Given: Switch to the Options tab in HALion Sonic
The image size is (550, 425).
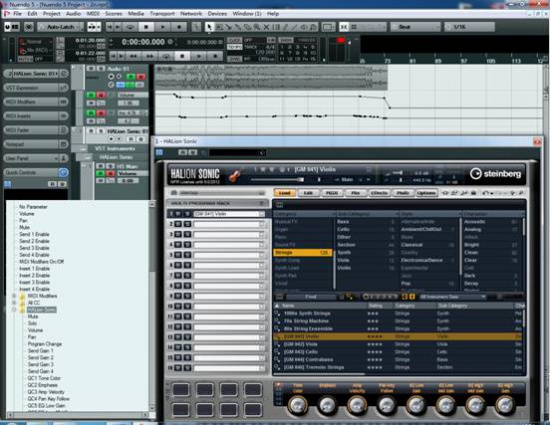Looking at the screenshot, I should point(427,193).
